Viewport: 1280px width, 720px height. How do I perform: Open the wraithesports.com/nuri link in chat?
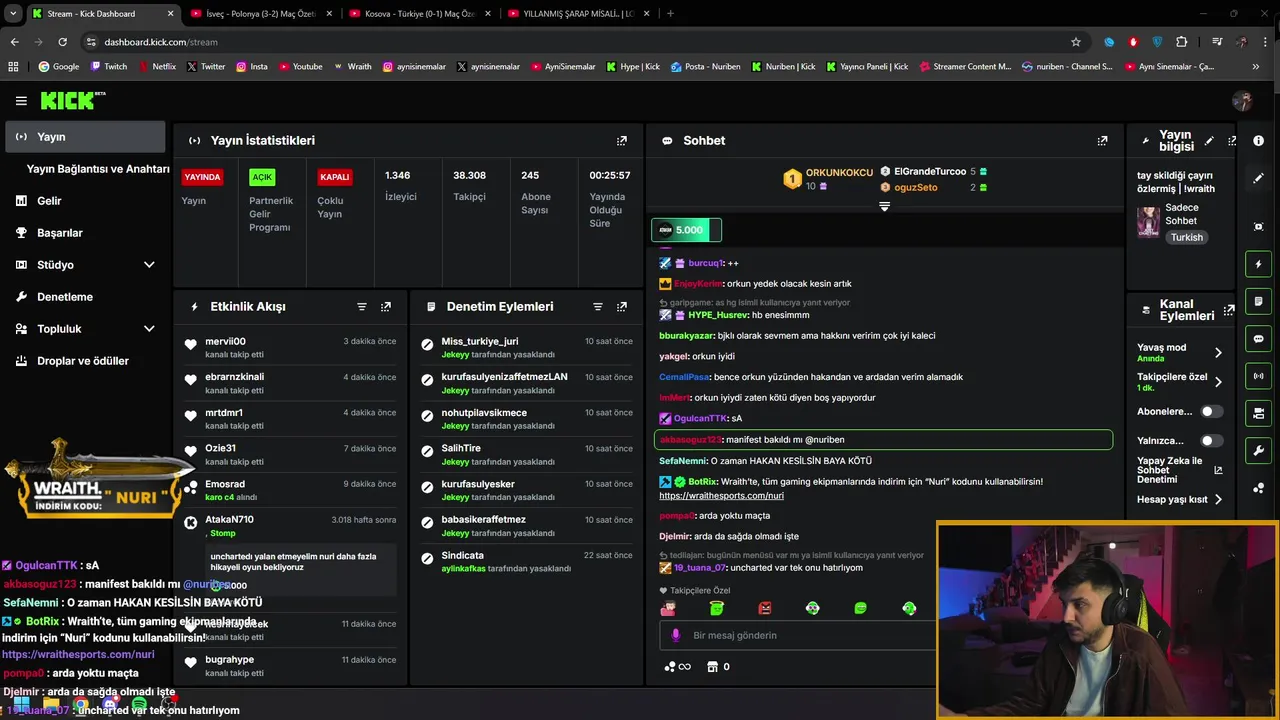click(x=721, y=496)
